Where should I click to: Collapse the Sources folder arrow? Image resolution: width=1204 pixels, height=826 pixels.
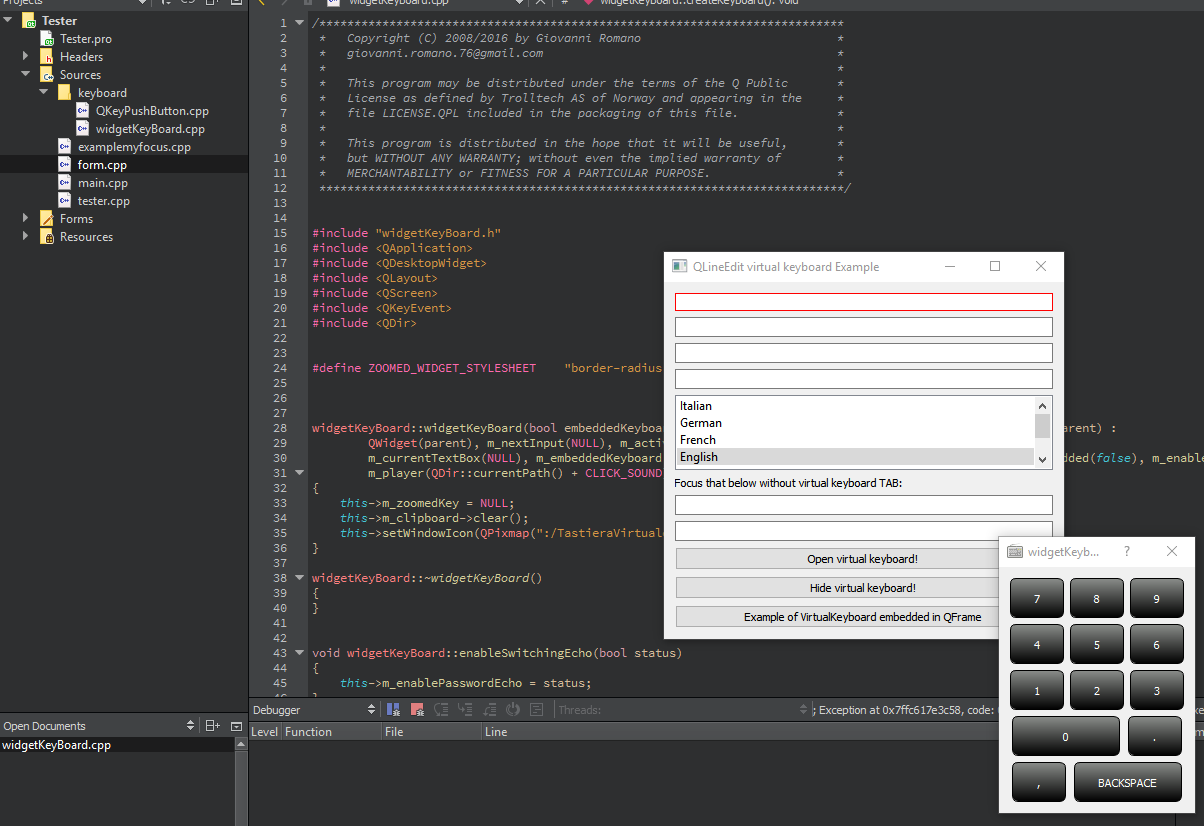click(26, 74)
